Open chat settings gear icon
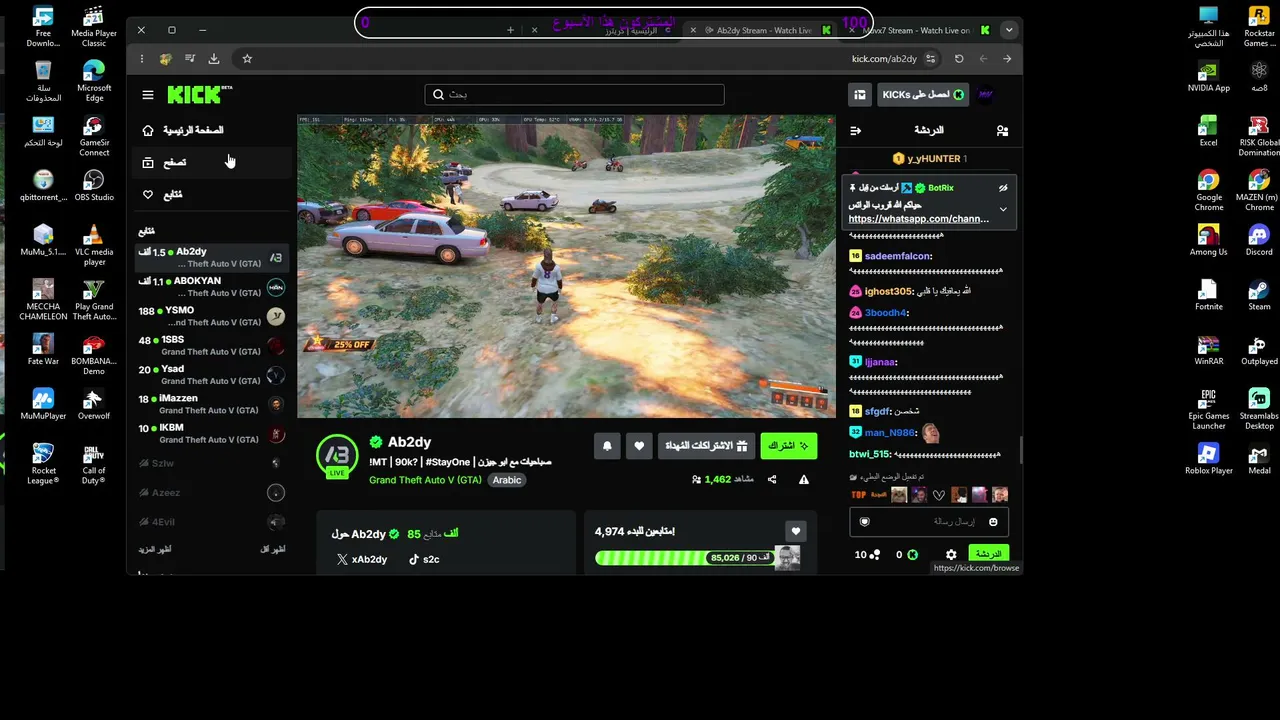This screenshot has height=720, width=1280. click(x=951, y=555)
